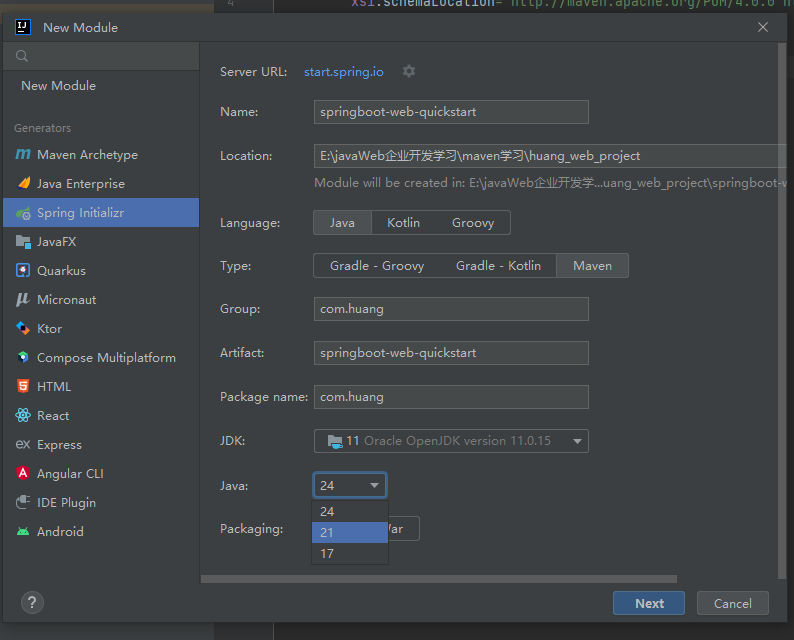Click the vertical scrollbar on right

pyautogui.click(x=782, y=310)
